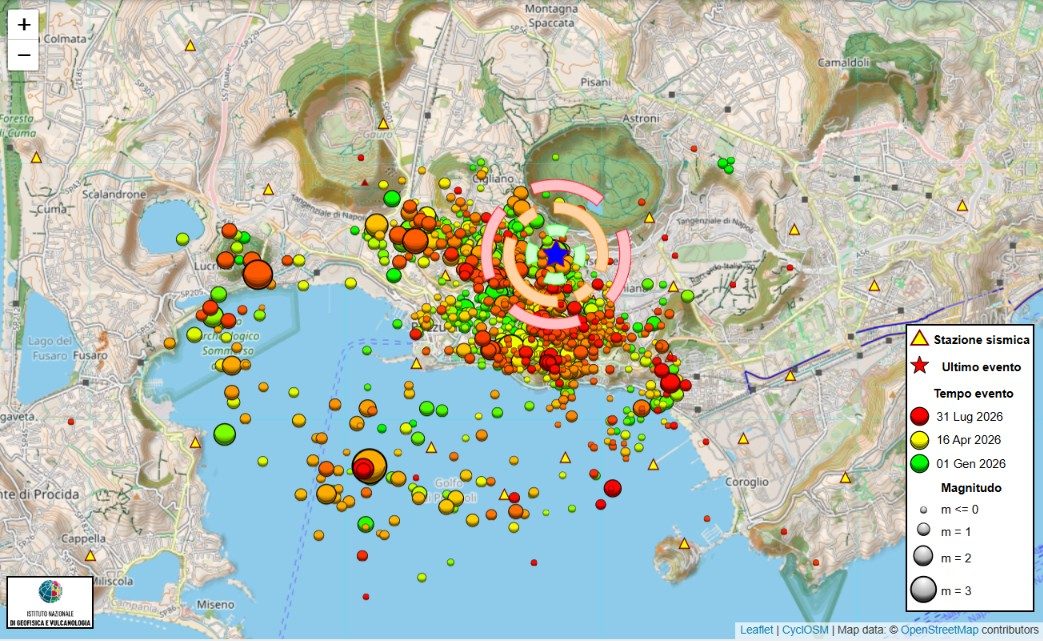1043x641 pixels.
Task: Select the blue star epicenter marker
Action: [555, 254]
